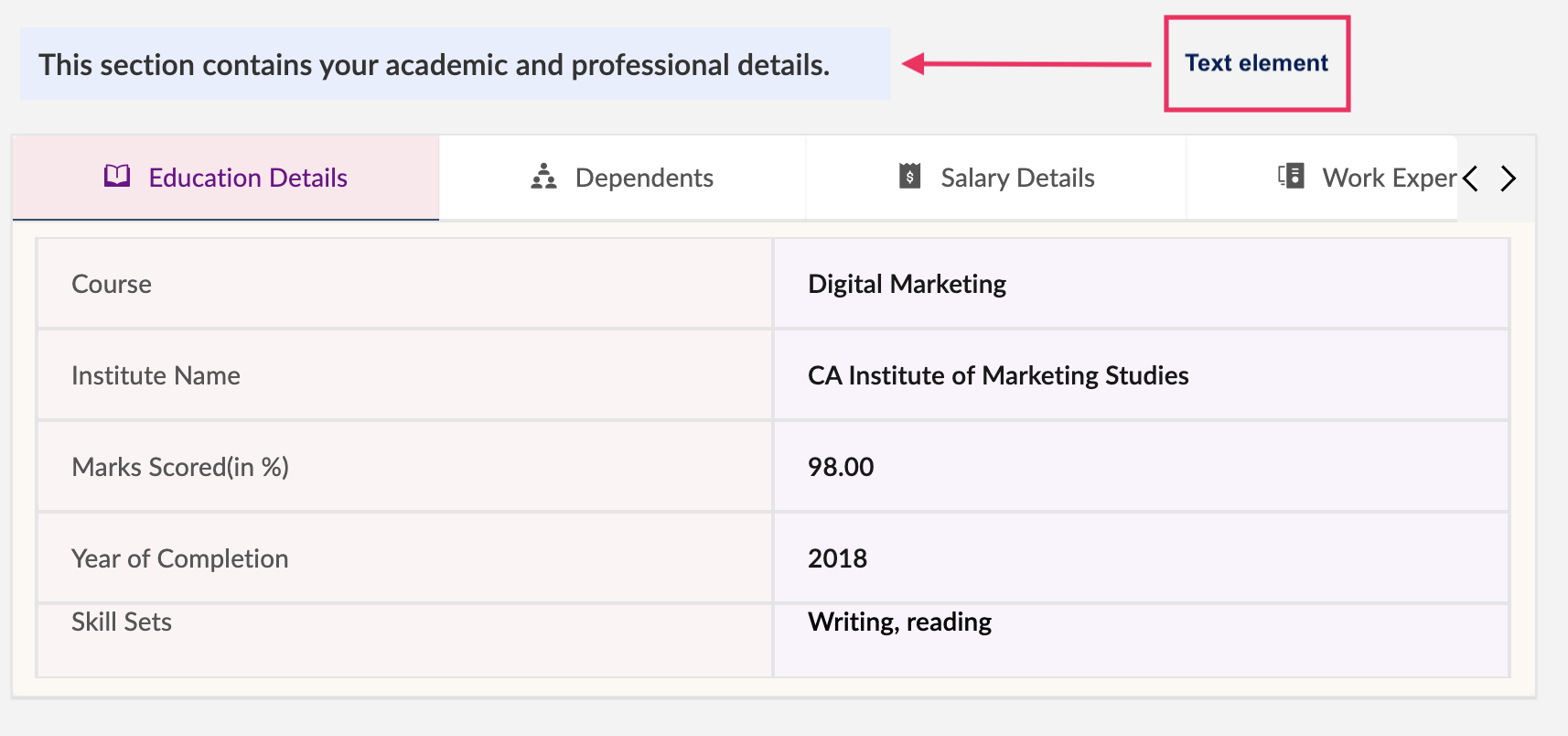Open the Education Details tab

pyautogui.click(x=247, y=178)
